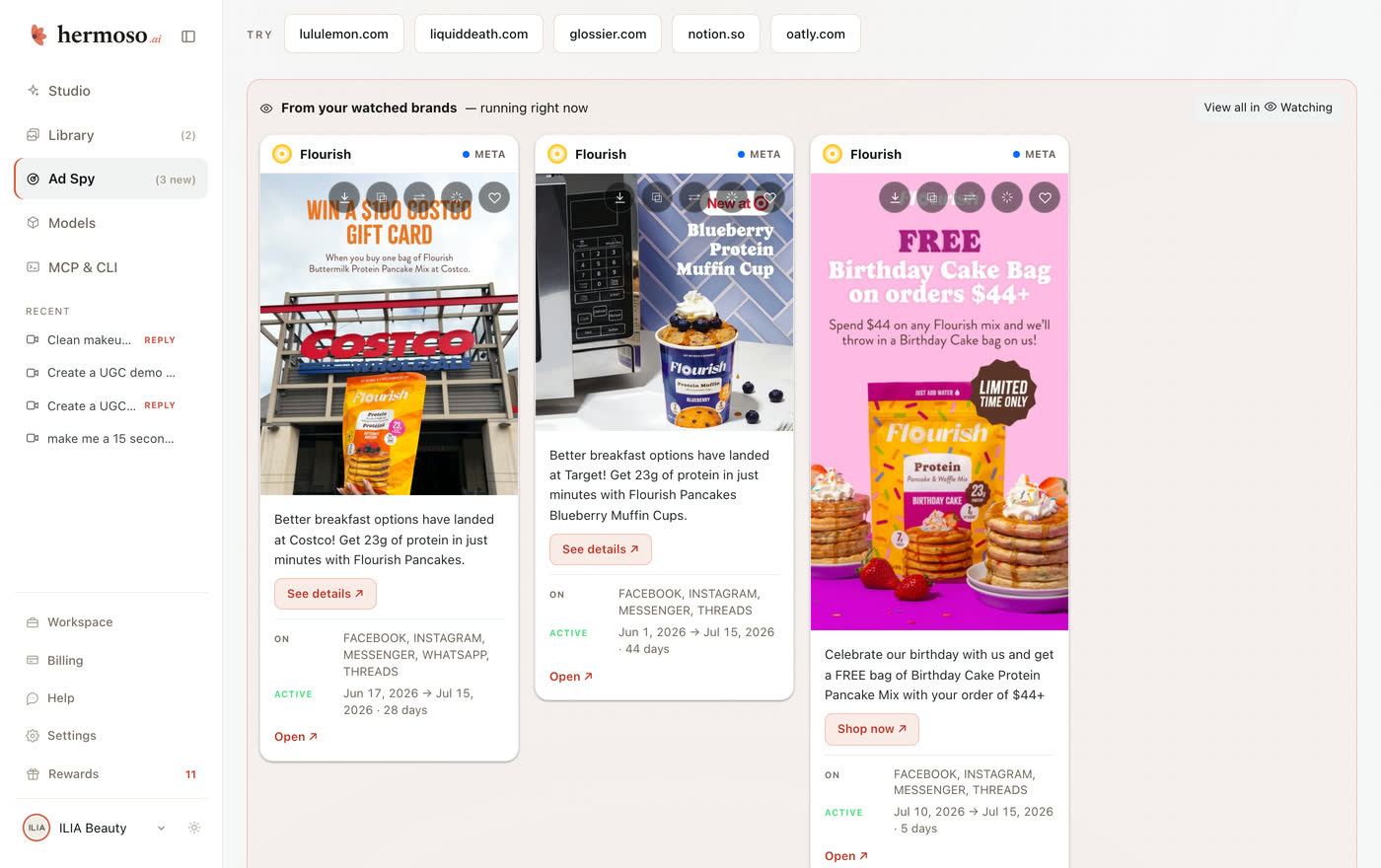Select Ad Spy in the sidebar
1381x868 pixels.
coord(110,179)
